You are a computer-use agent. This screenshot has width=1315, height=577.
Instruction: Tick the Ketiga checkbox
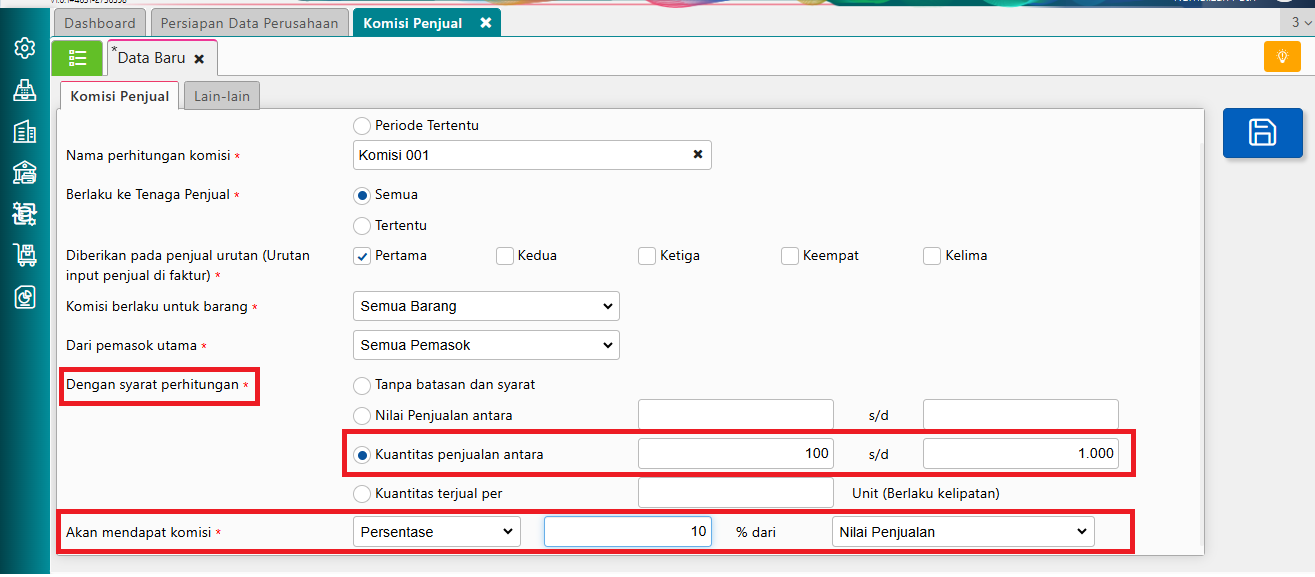(647, 256)
